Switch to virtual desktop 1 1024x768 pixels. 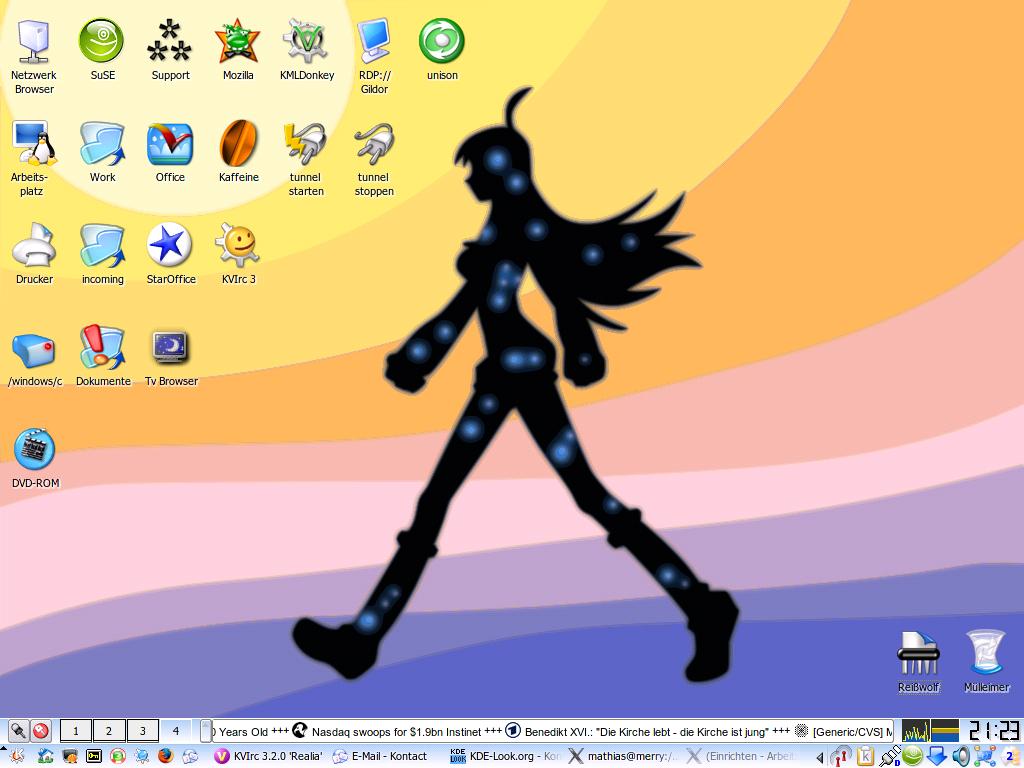click(x=76, y=731)
